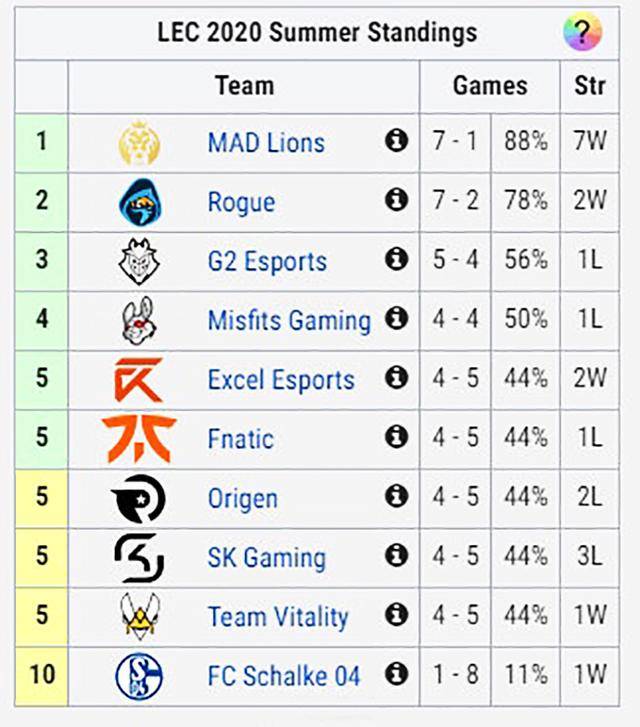Click the Team Vitality bee logo
This screenshot has height=727, width=640.
pyautogui.click(x=138, y=616)
